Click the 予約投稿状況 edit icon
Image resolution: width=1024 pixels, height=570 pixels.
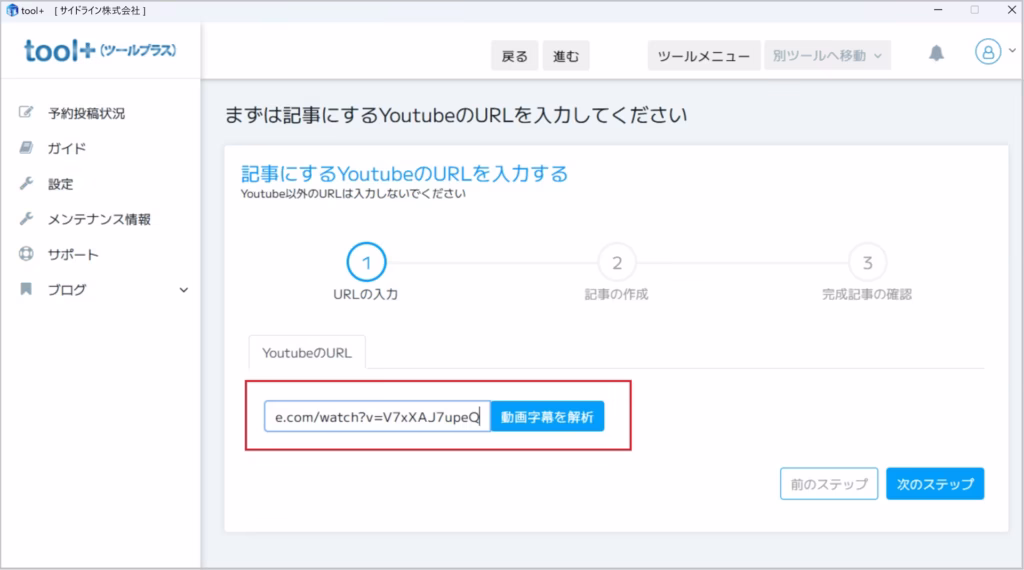click(x=27, y=113)
